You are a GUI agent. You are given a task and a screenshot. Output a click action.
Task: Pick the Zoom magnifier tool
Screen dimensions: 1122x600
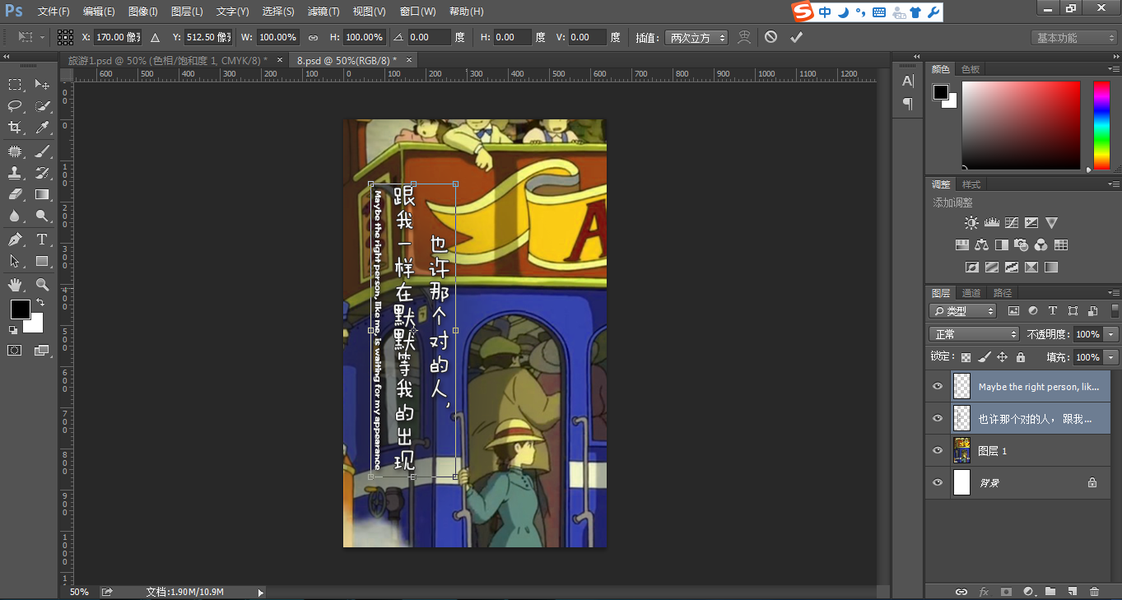(x=43, y=284)
